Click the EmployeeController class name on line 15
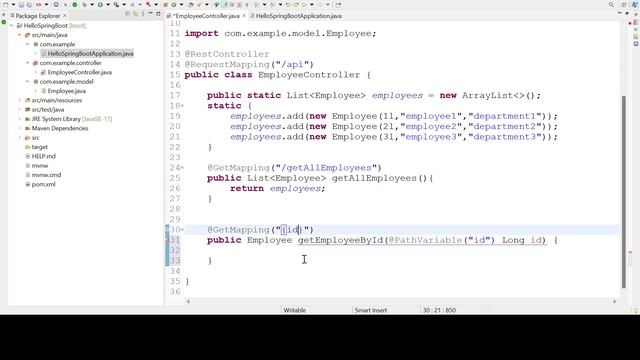The height and width of the screenshot is (360, 640). pos(309,75)
